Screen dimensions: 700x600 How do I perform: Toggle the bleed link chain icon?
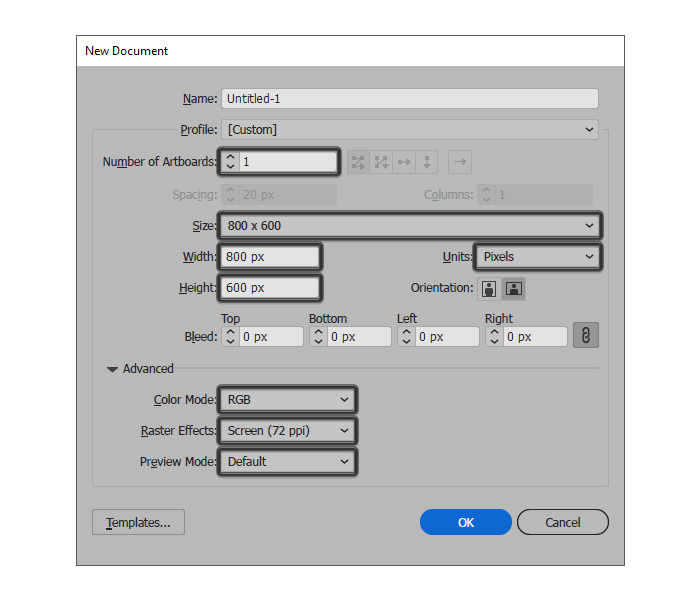coord(586,335)
